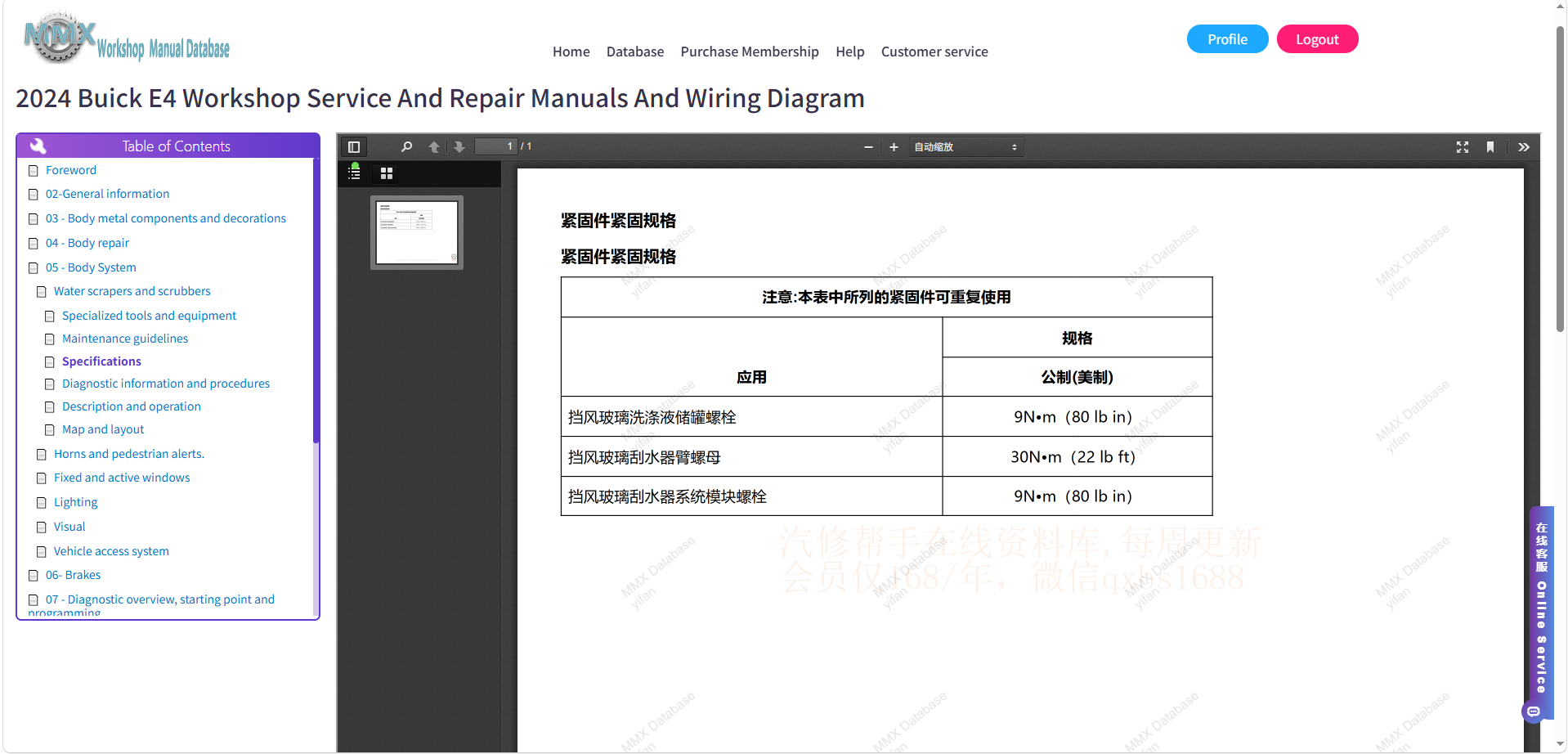Open Customer service page
Image resolution: width=1568 pixels, height=754 pixels.
[x=934, y=52]
